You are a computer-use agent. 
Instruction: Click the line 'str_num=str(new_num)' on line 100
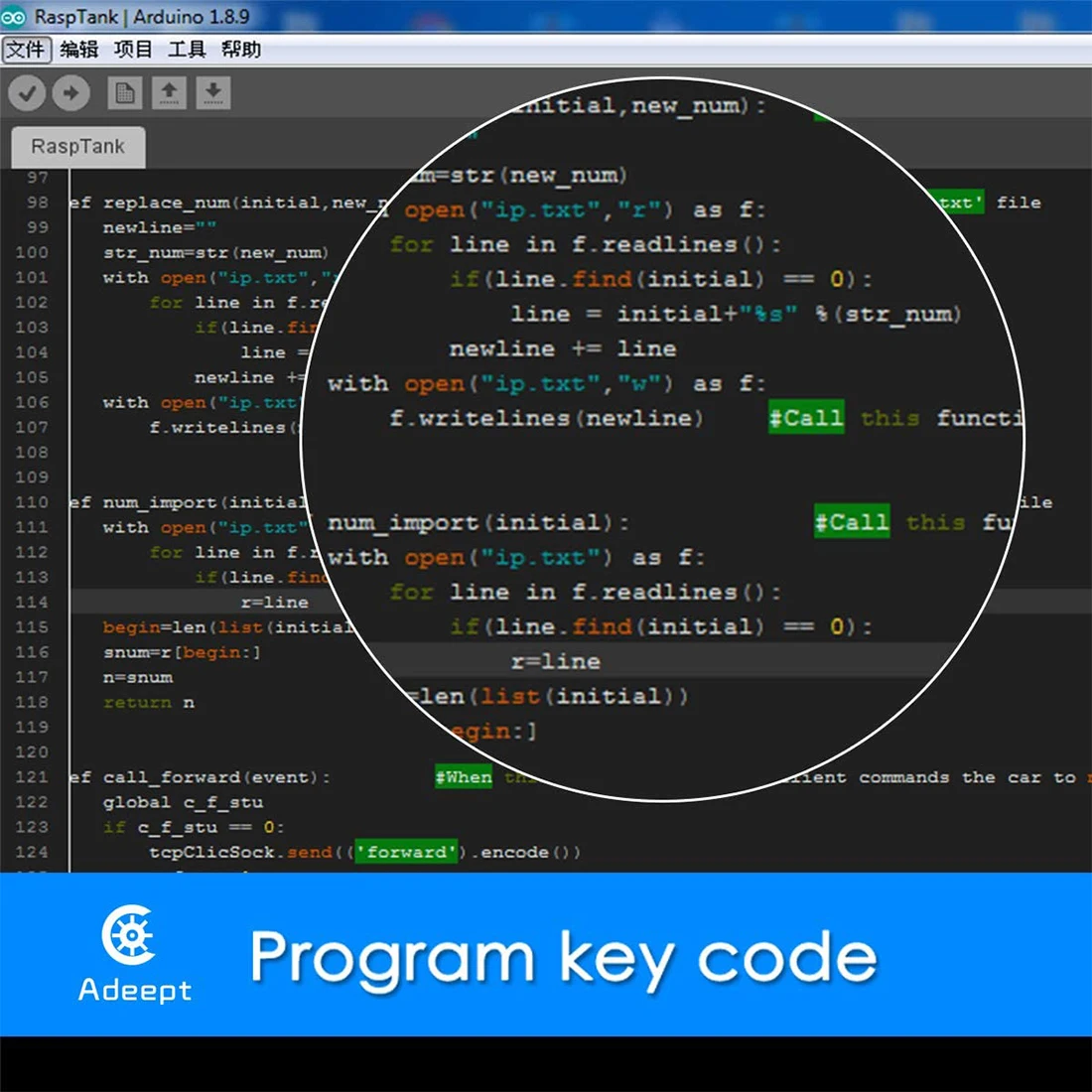pos(215,253)
